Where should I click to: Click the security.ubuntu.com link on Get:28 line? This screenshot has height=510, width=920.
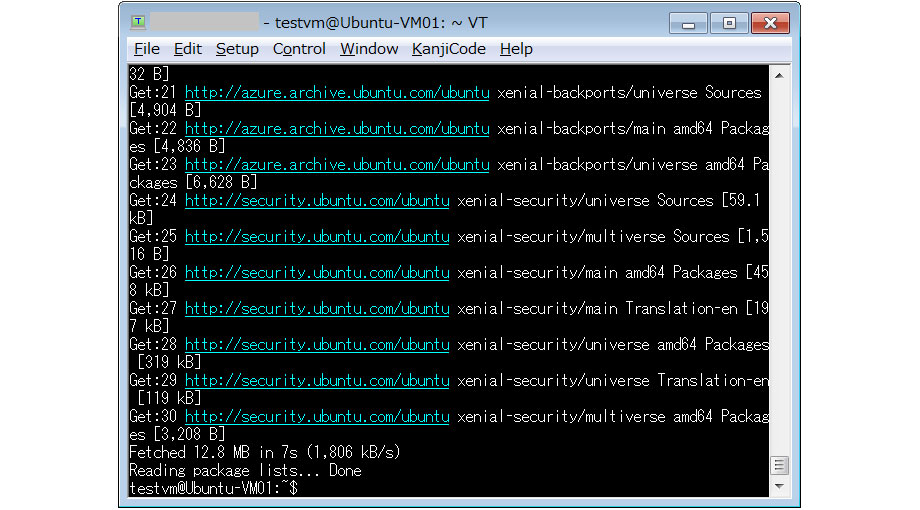point(317,344)
